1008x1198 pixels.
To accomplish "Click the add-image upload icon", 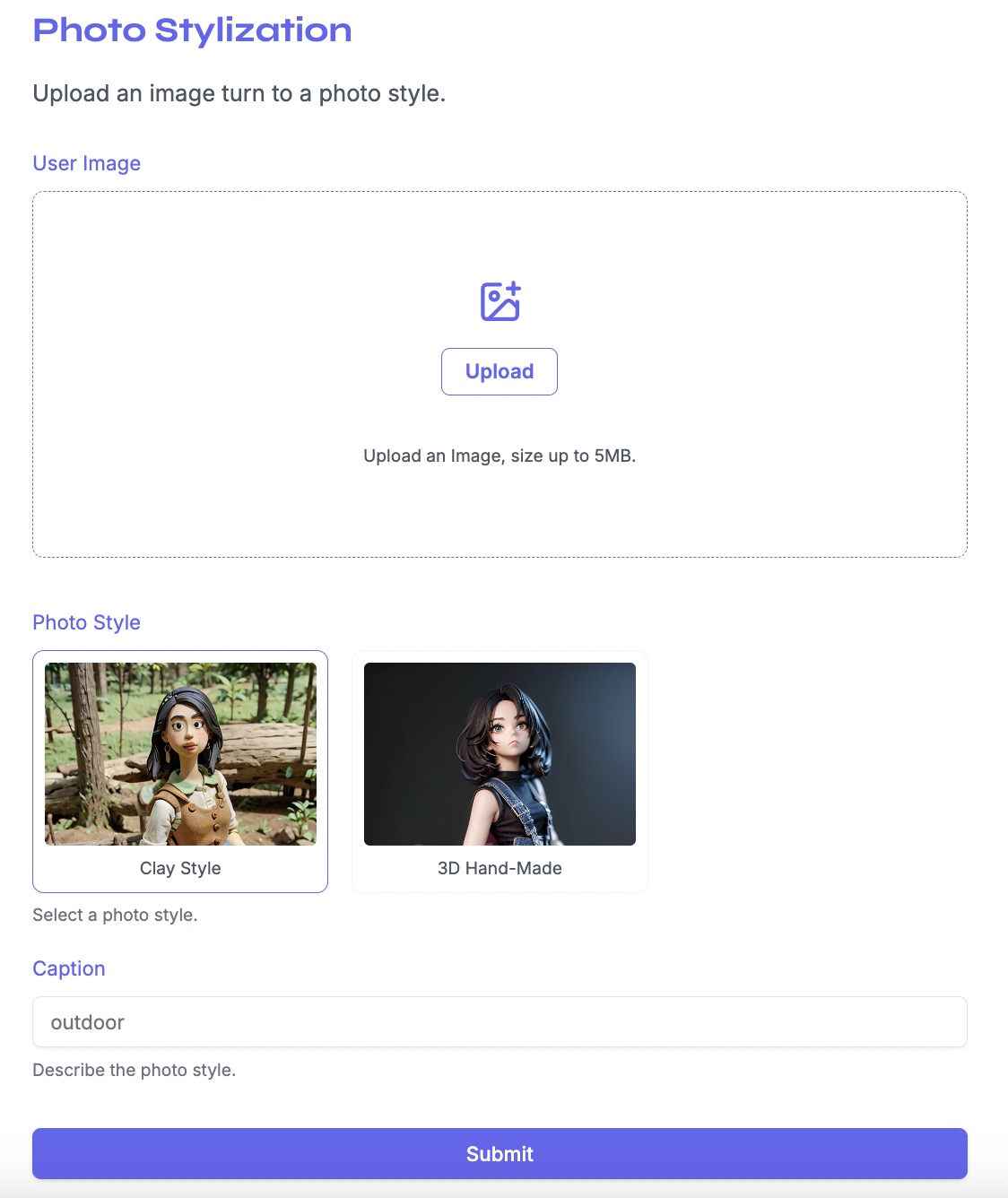I will 500,302.
